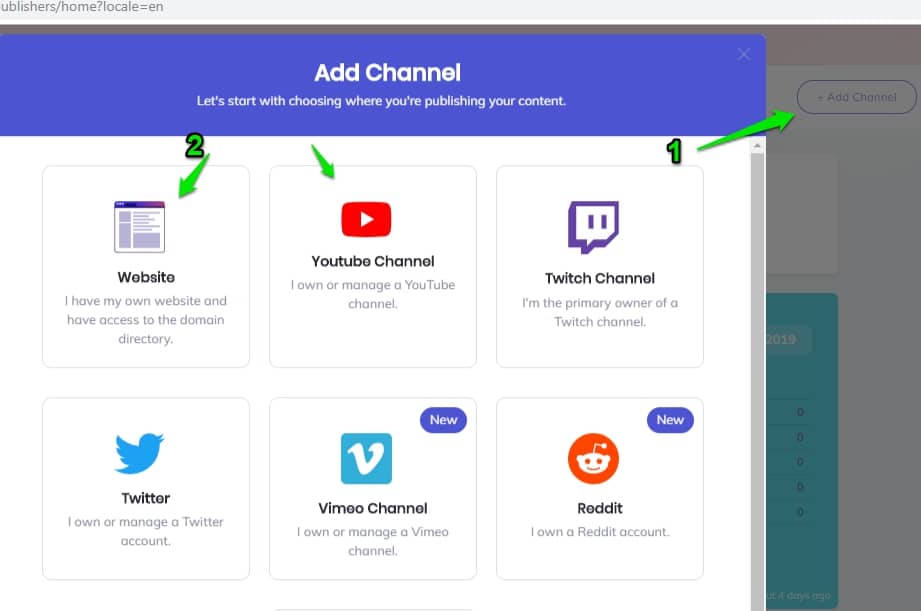
Task: Select the 'Twitter' card heading
Action: tap(146, 498)
